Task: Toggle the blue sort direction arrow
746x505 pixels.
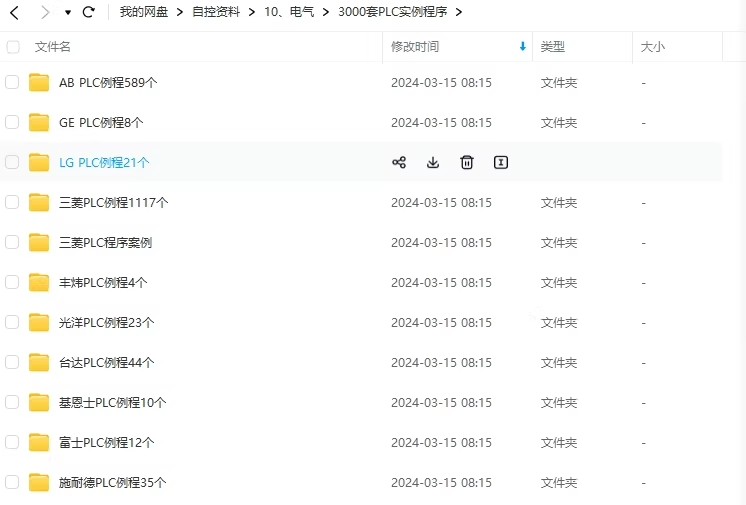Action: pyautogui.click(x=522, y=46)
